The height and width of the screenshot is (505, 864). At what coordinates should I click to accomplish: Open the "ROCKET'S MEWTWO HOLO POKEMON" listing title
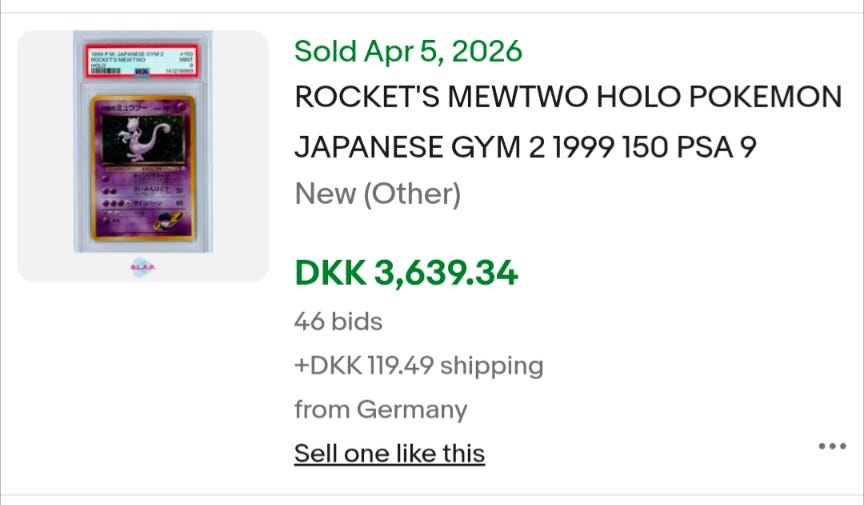pos(568,98)
